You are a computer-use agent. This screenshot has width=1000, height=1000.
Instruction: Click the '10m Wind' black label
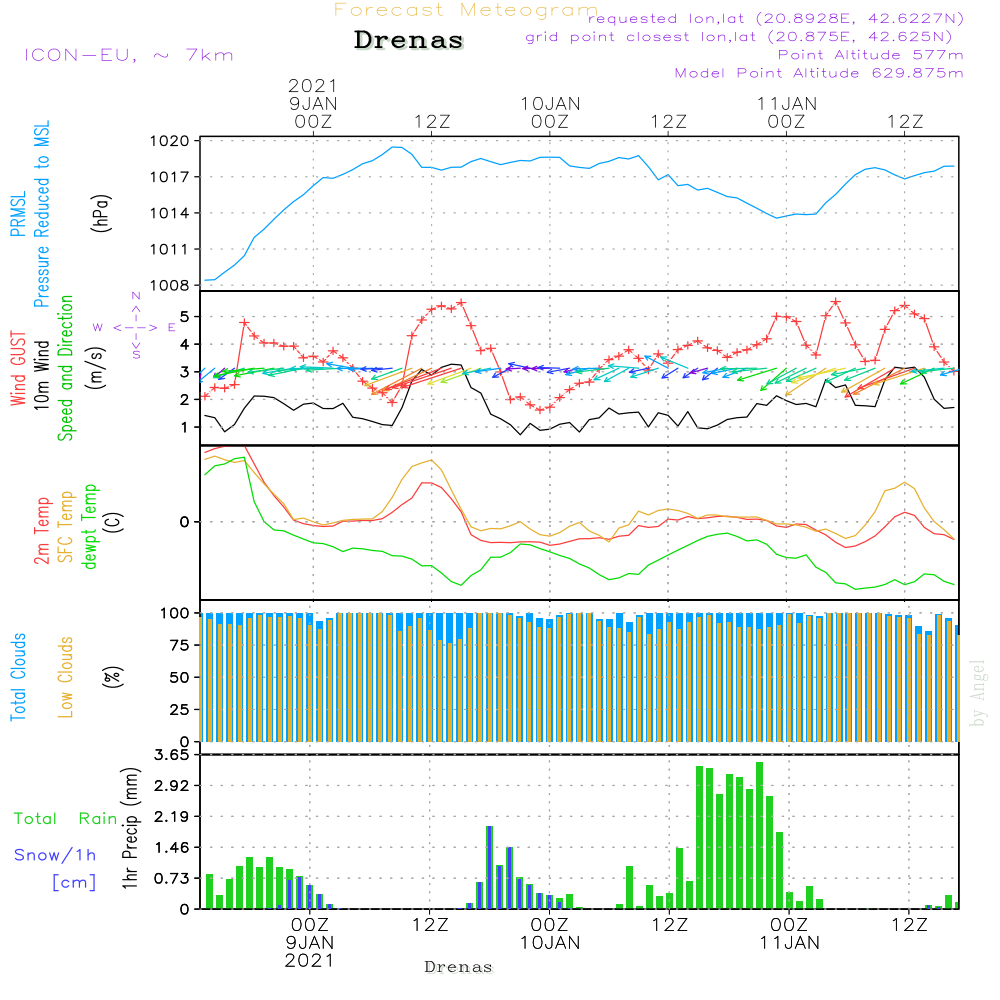(x=41, y=375)
